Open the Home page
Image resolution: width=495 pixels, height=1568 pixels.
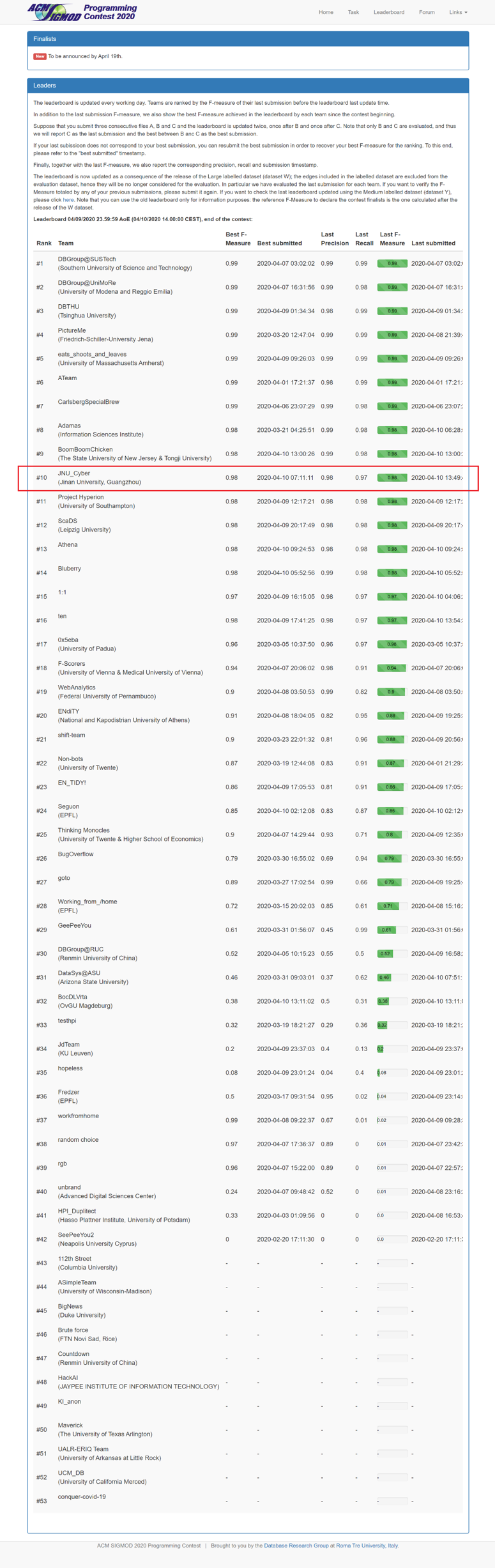pos(326,12)
